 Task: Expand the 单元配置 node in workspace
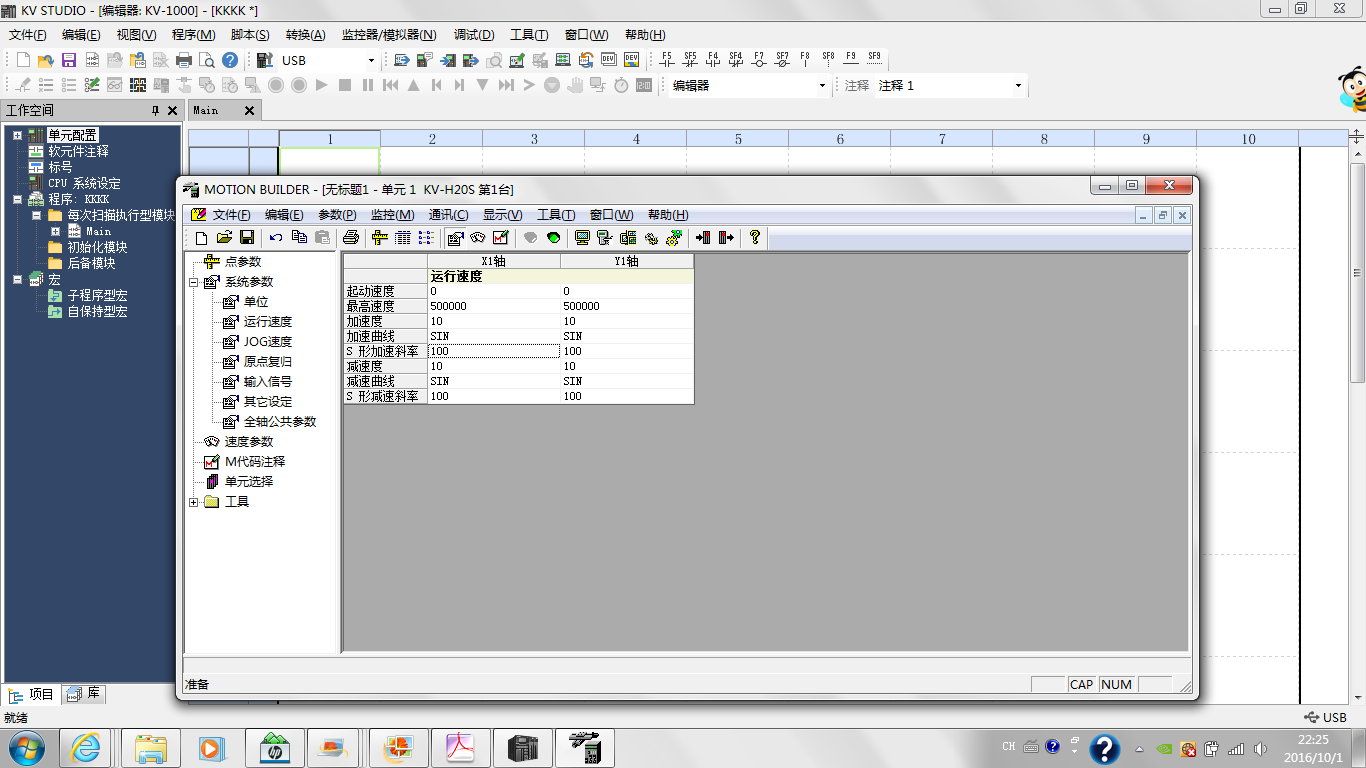pos(17,135)
